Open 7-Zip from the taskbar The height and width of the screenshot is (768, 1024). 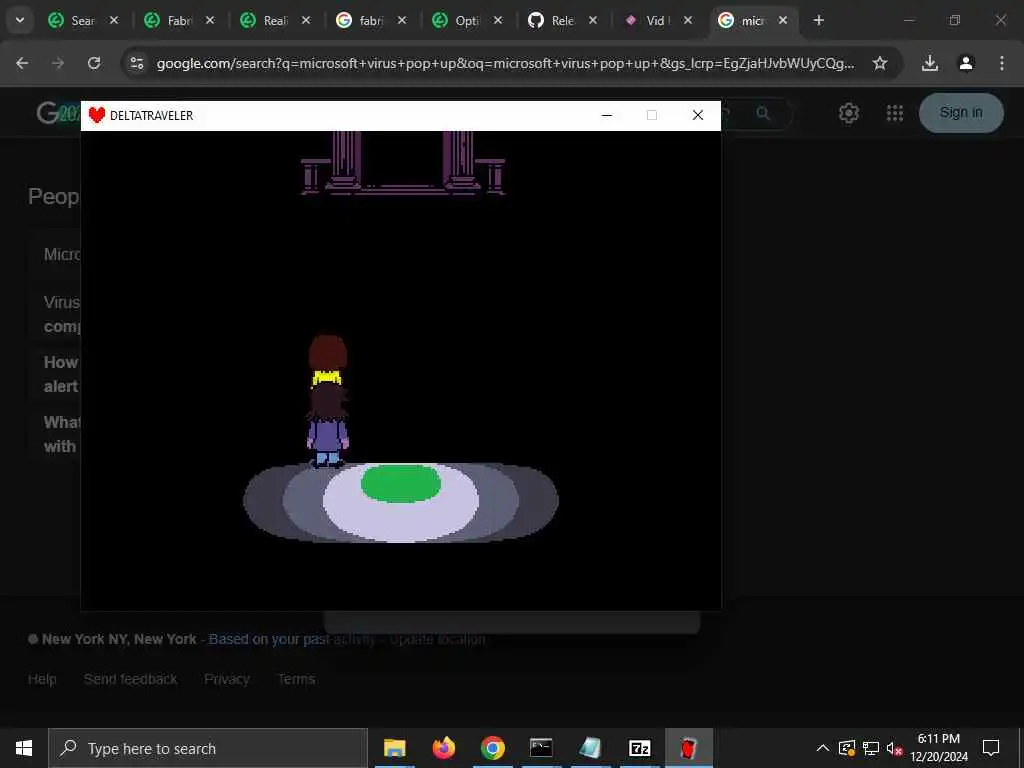[x=639, y=748]
